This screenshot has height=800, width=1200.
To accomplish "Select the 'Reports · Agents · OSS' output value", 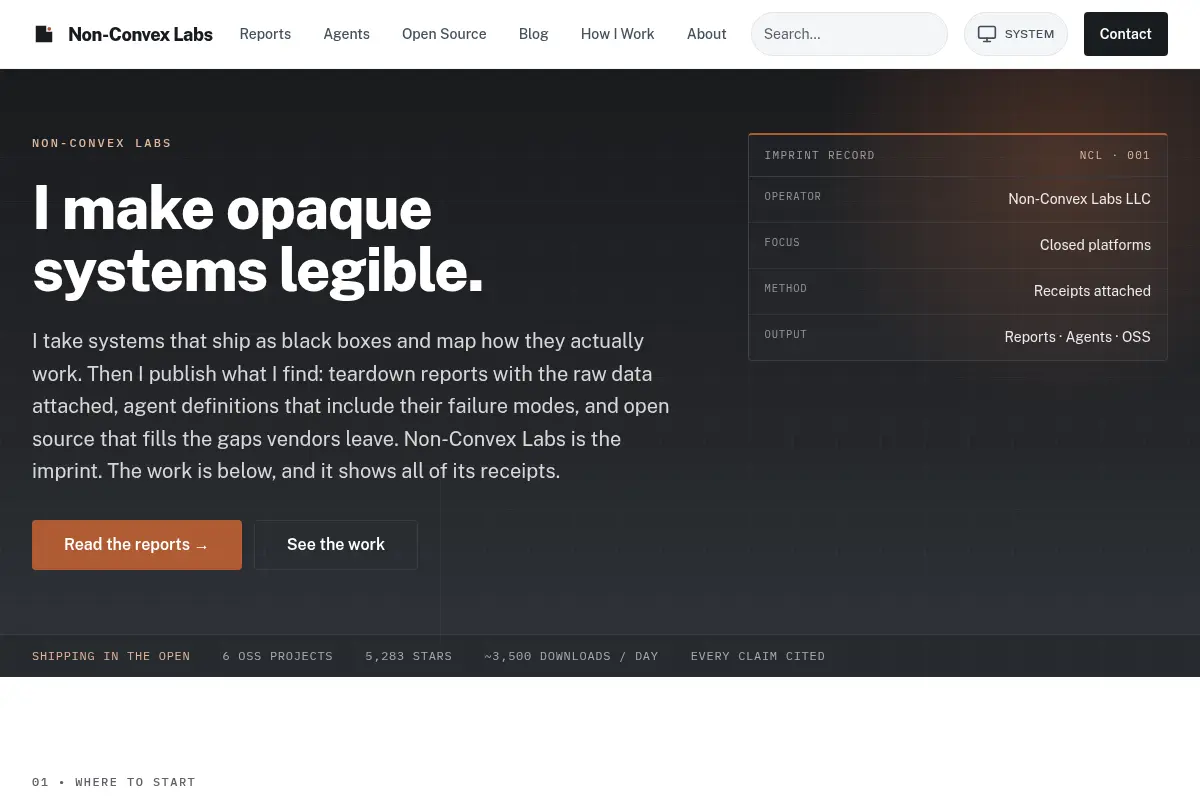I will coord(1077,337).
